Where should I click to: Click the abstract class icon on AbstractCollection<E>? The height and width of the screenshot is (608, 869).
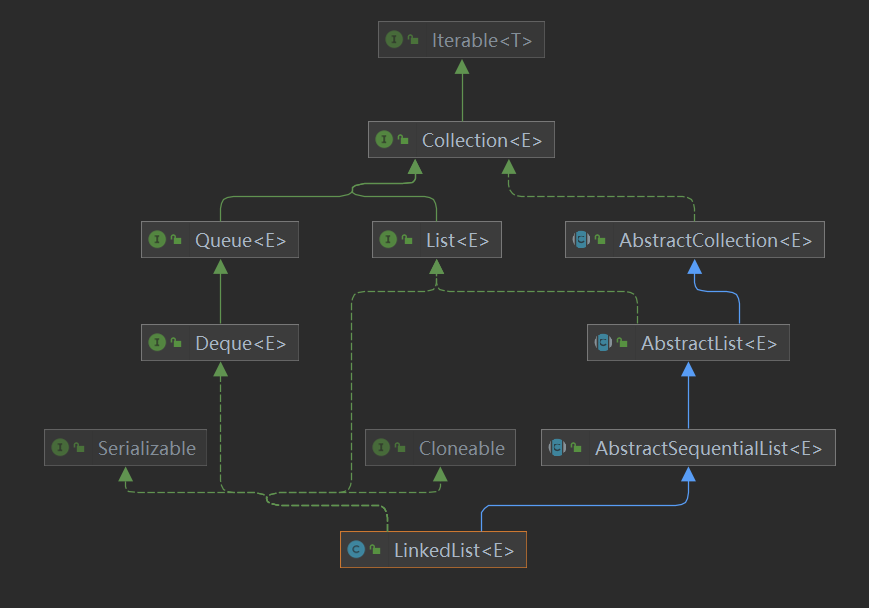coord(581,239)
